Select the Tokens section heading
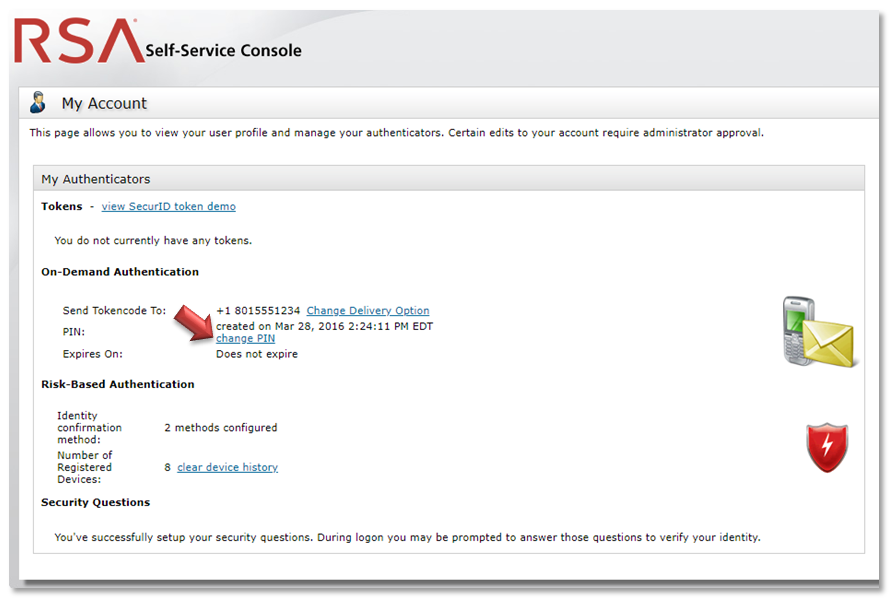This screenshot has width=891, height=599. coord(61,206)
